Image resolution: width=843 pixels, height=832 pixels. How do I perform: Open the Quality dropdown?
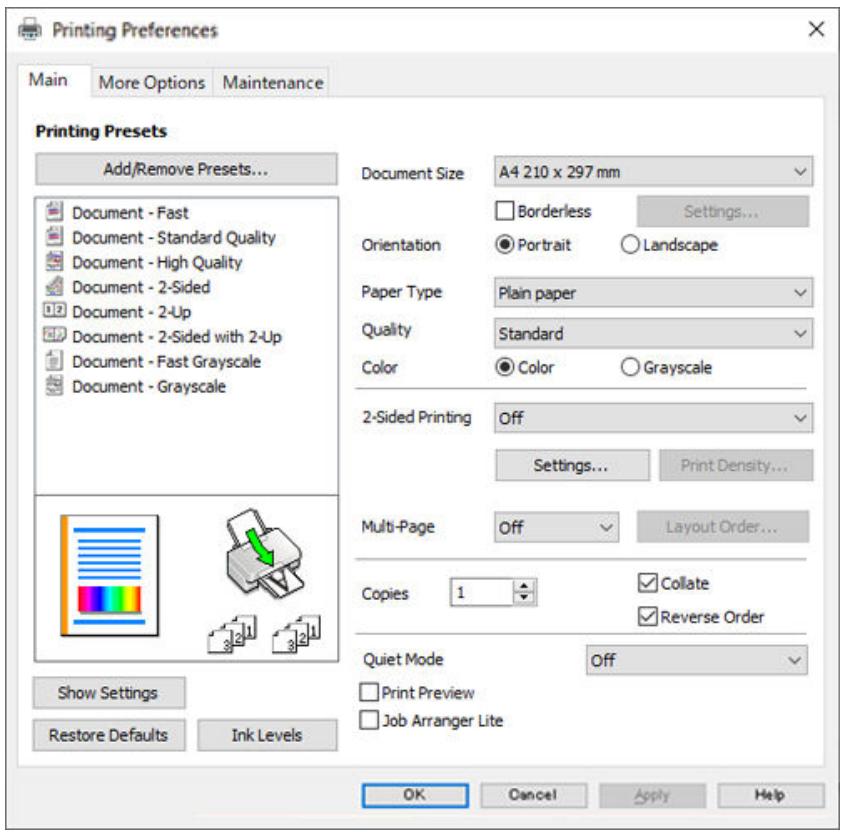[653, 334]
